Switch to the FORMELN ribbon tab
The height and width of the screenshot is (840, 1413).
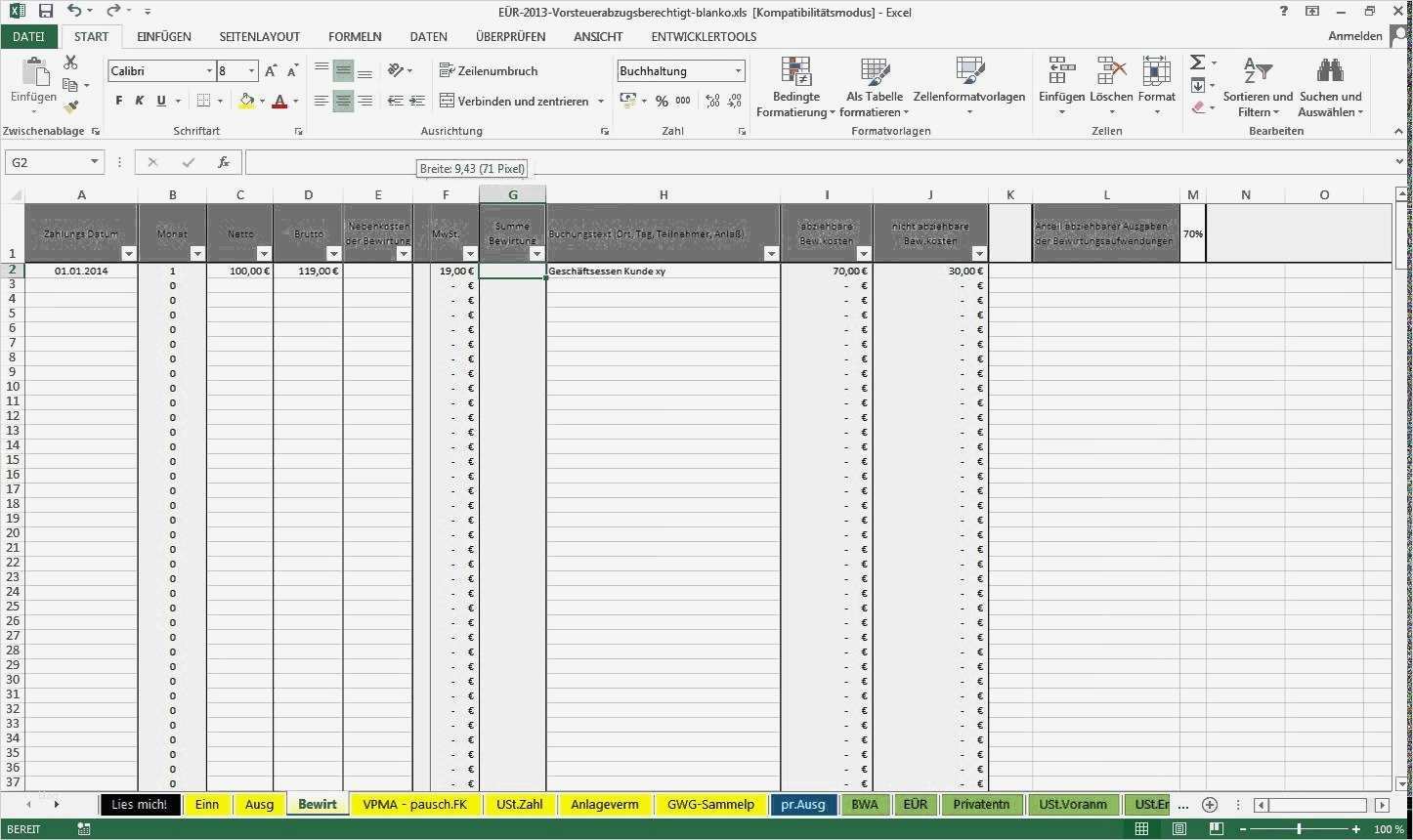[x=354, y=36]
